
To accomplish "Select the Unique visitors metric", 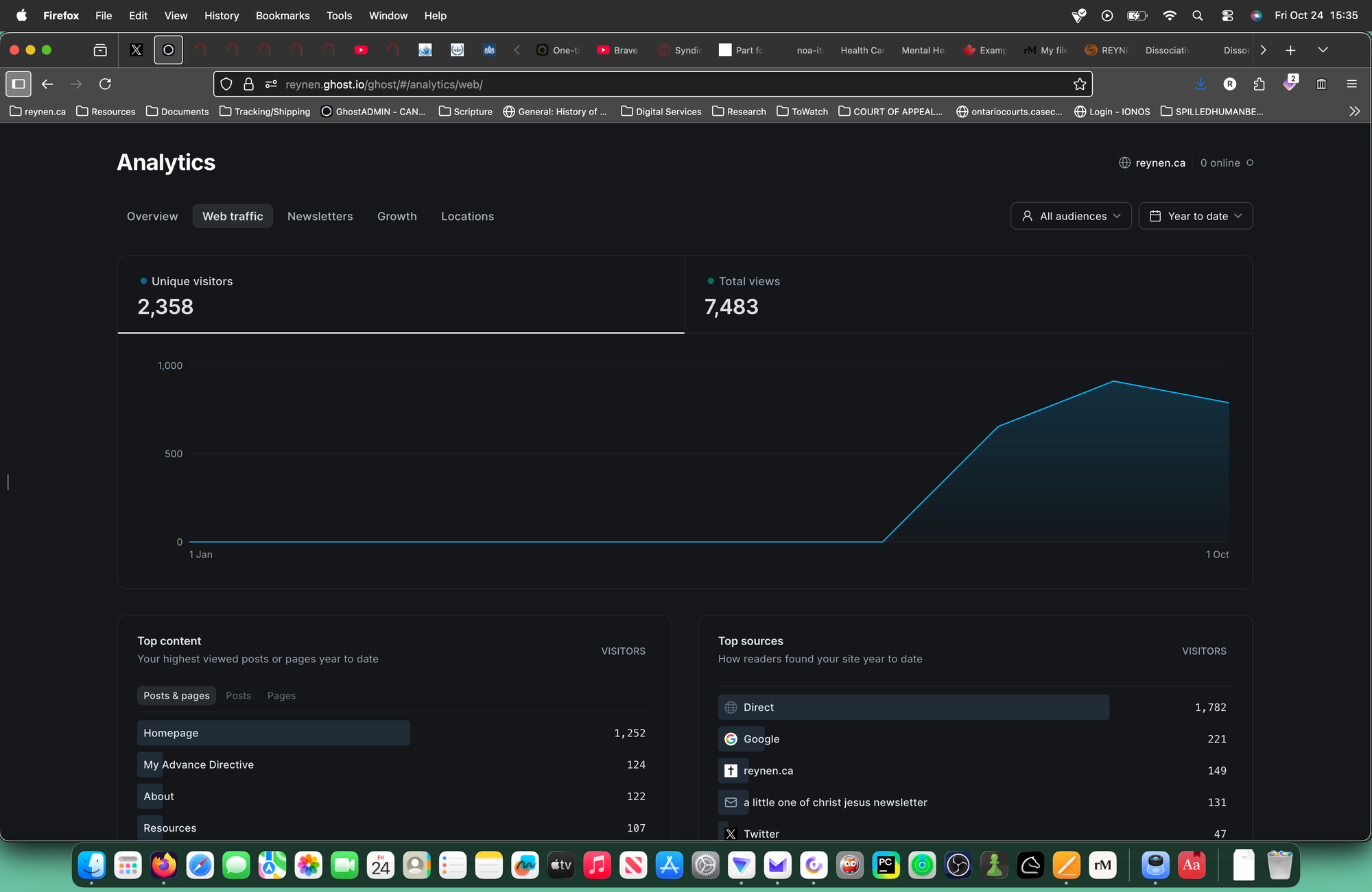I will click(x=192, y=295).
